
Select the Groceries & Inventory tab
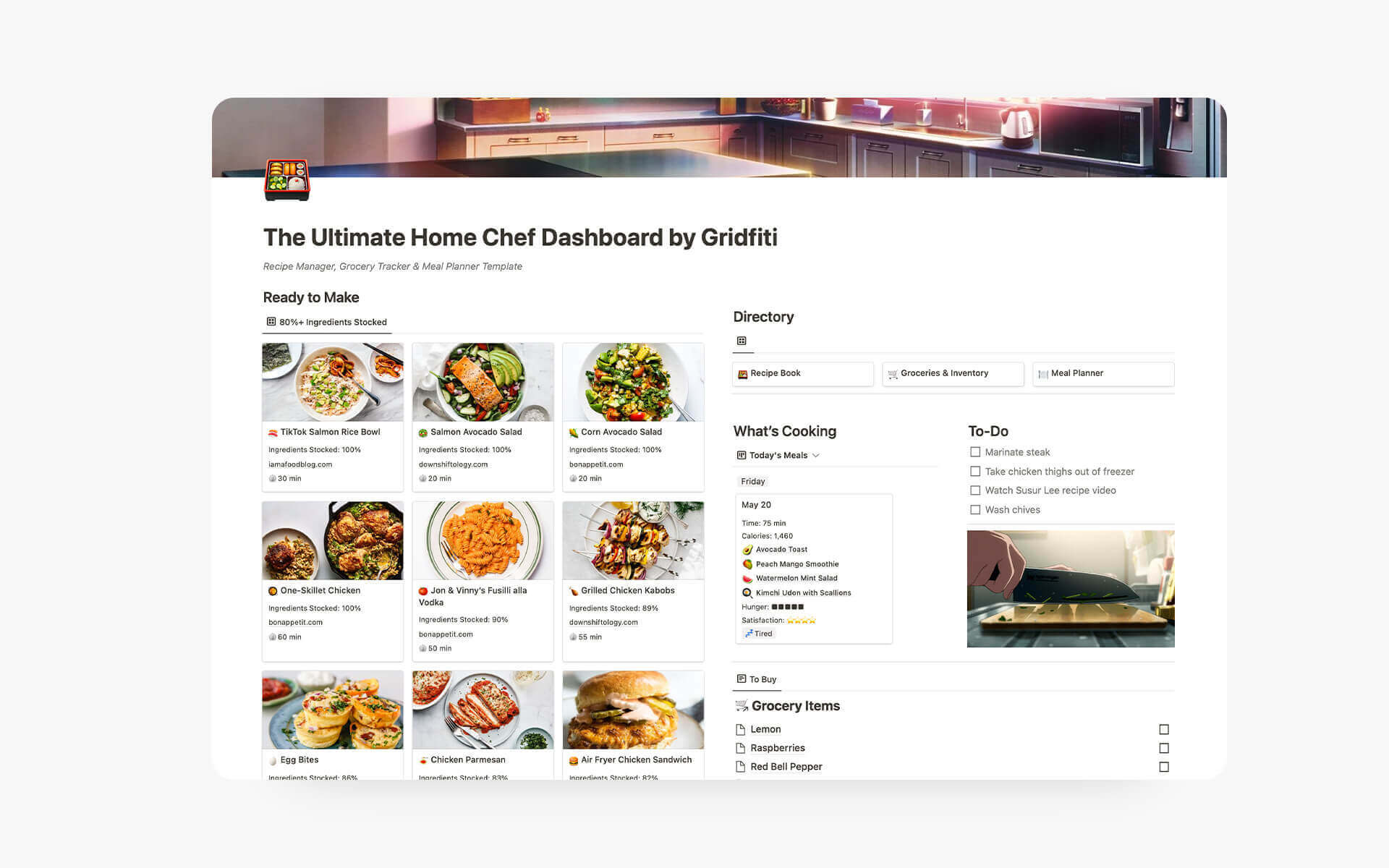953,374
